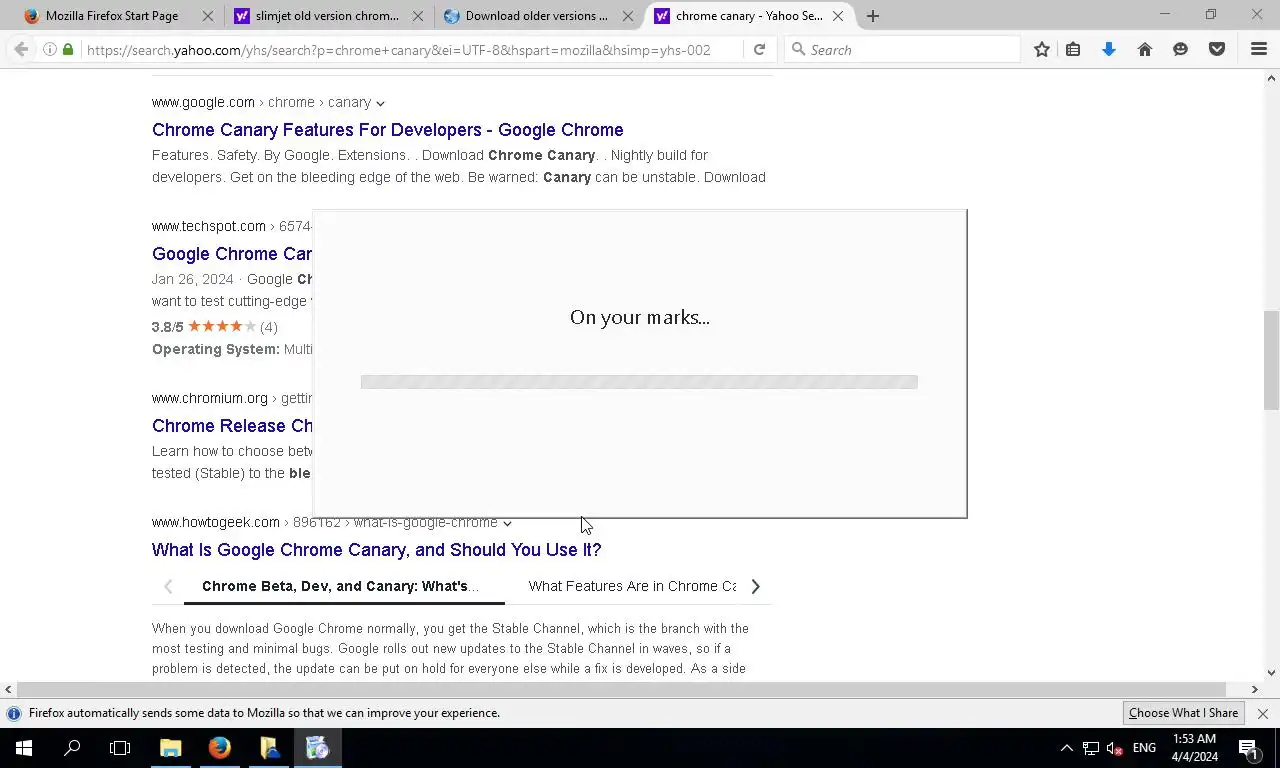Viewport: 1280px width, 768px height.
Task: Click the green padlock security icon
Action: coord(68,49)
